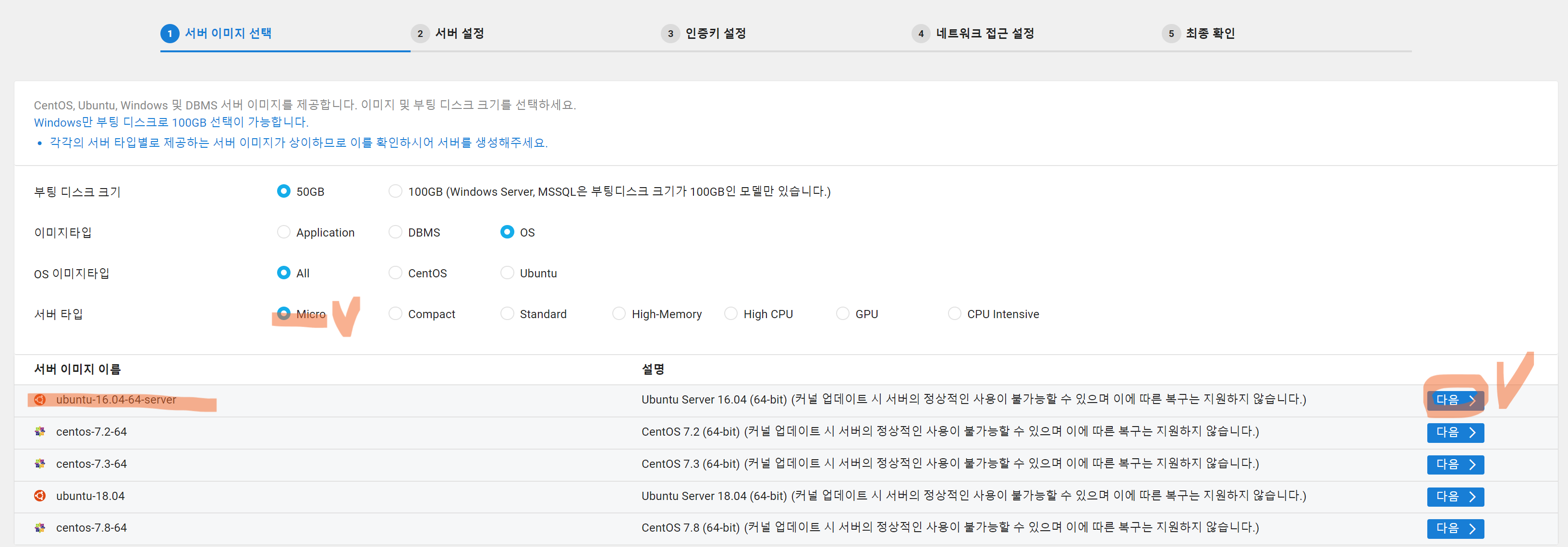
Task: Select the 100GB boot disk size option
Action: pyautogui.click(x=395, y=191)
